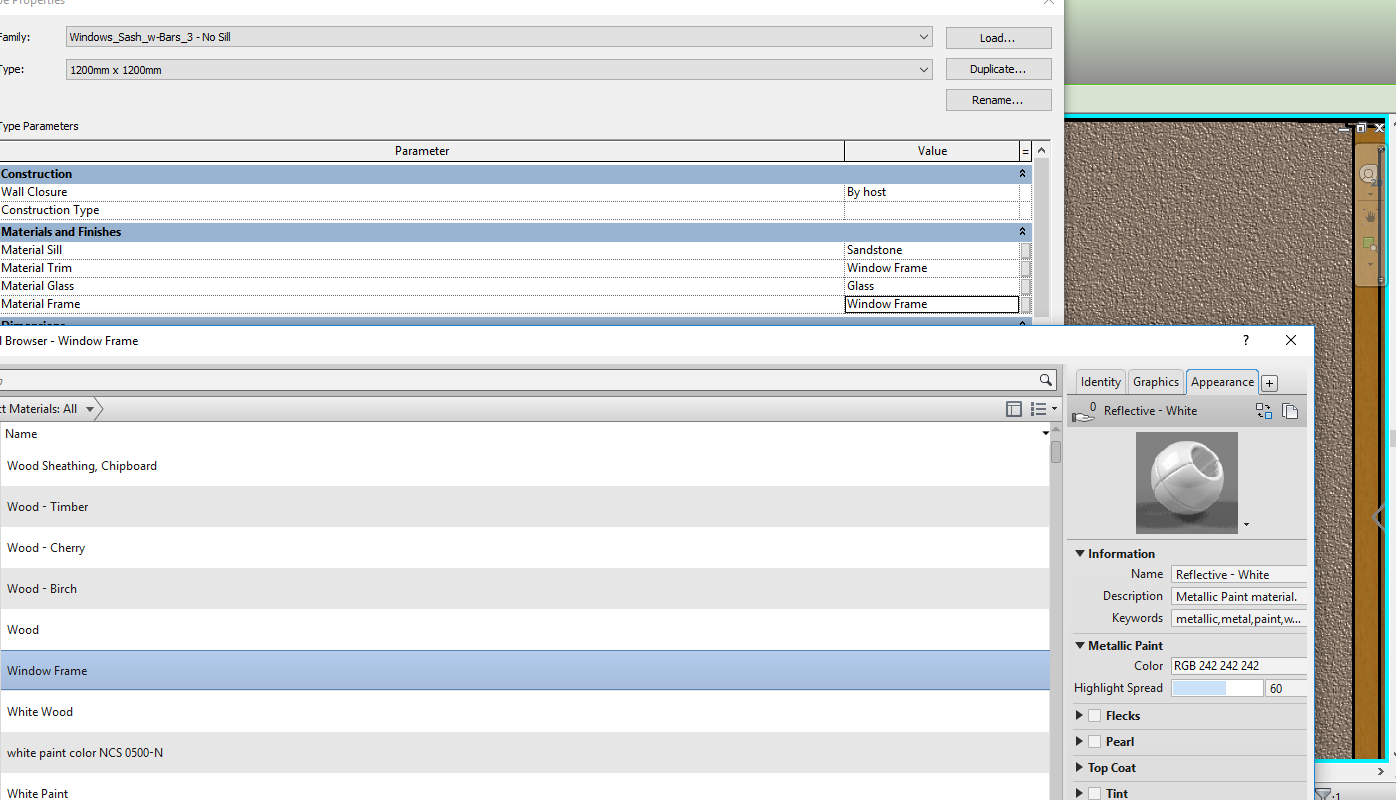Viewport: 1396px width, 800px height.
Task: Select the Appearance tab
Action: point(1222,382)
